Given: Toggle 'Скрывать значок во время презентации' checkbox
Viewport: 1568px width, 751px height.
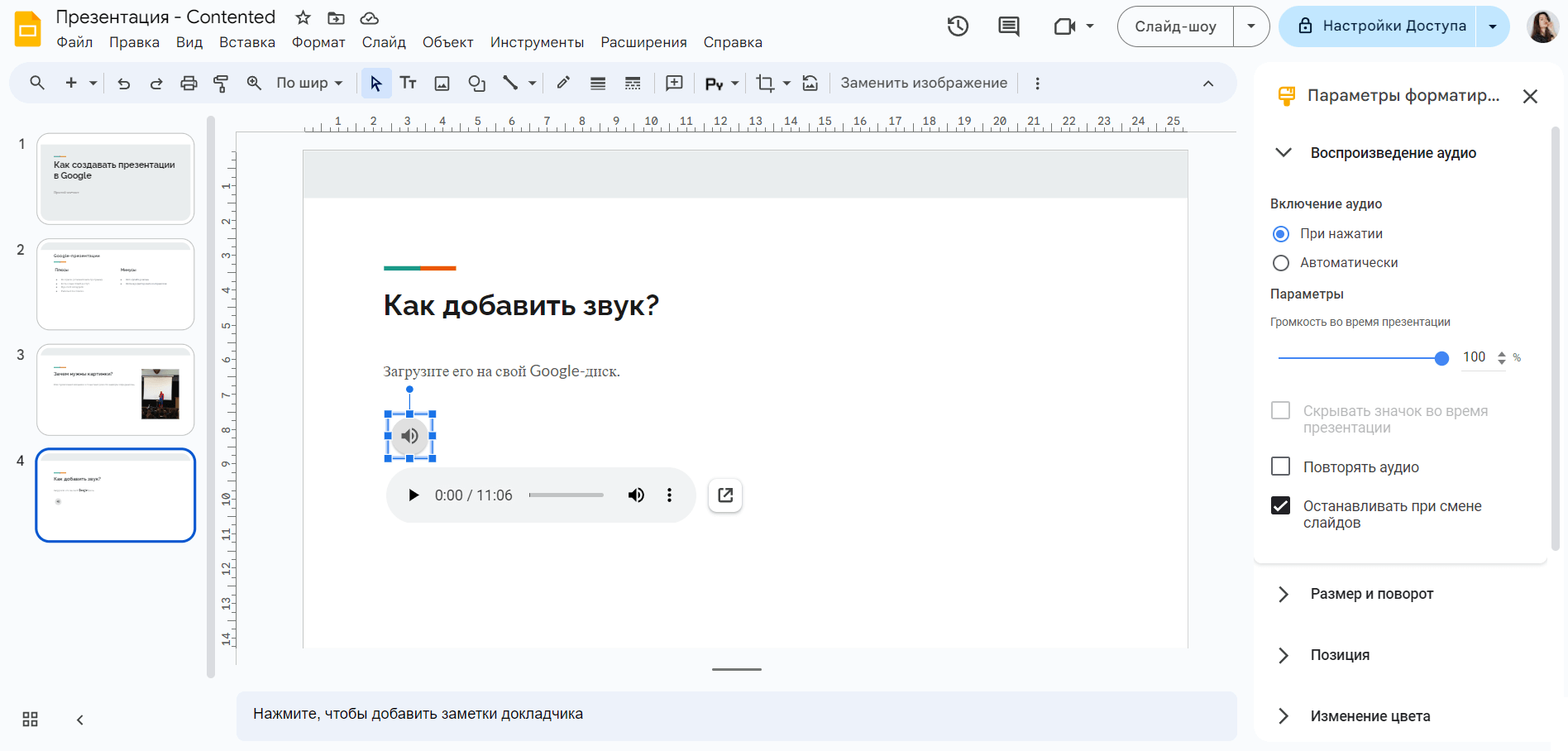Looking at the screenshot, I should click(x=1280, y=410).
